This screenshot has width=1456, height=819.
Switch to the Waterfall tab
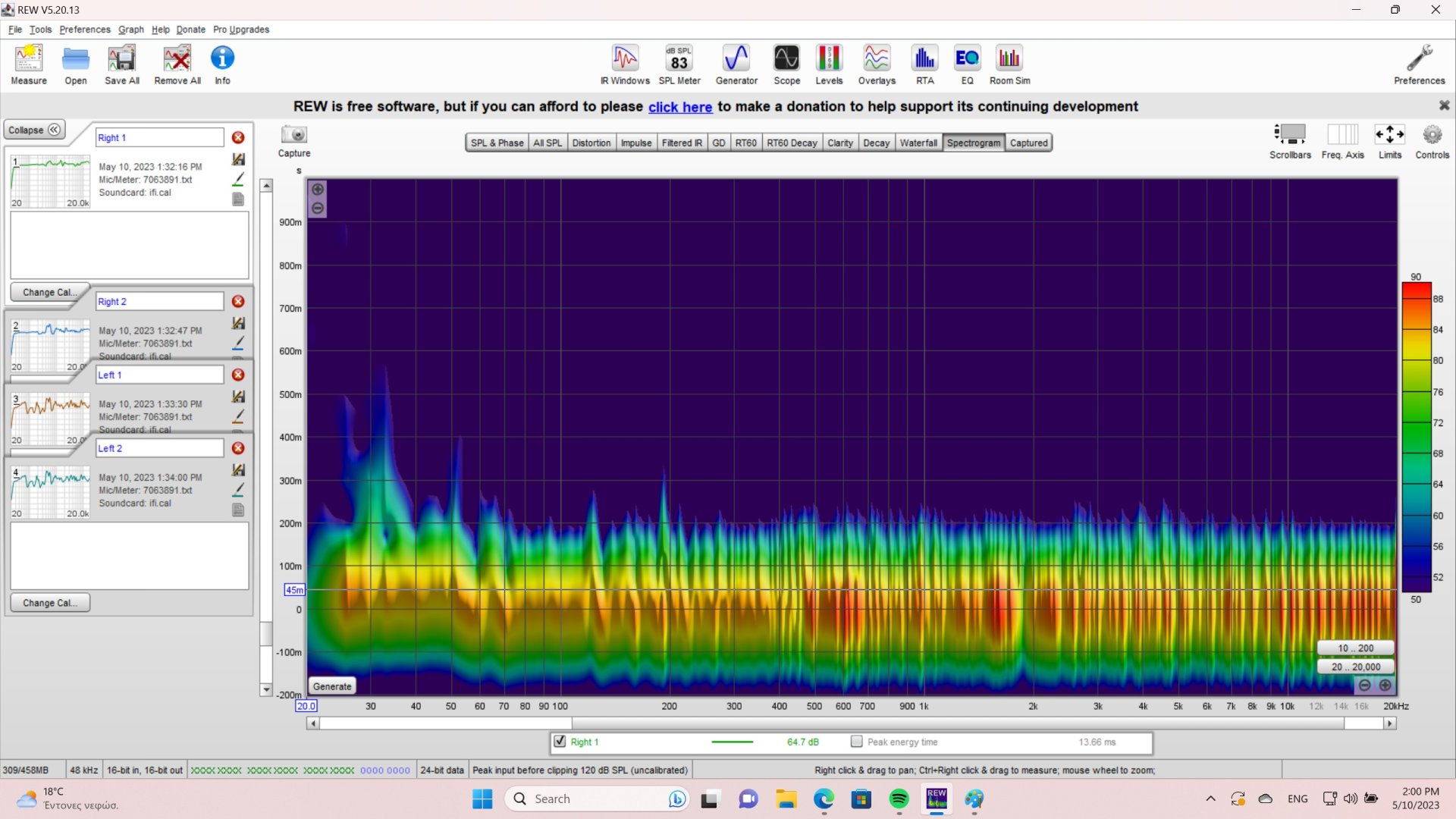click(x=918, y=143)
